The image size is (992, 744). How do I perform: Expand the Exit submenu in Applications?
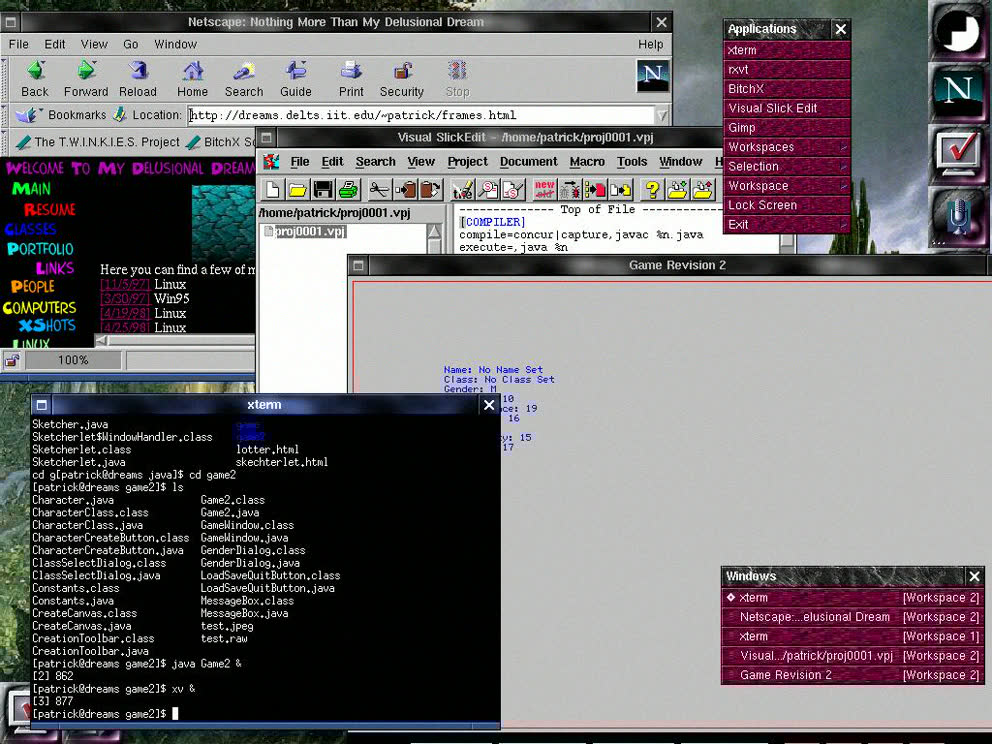point(786,225)
